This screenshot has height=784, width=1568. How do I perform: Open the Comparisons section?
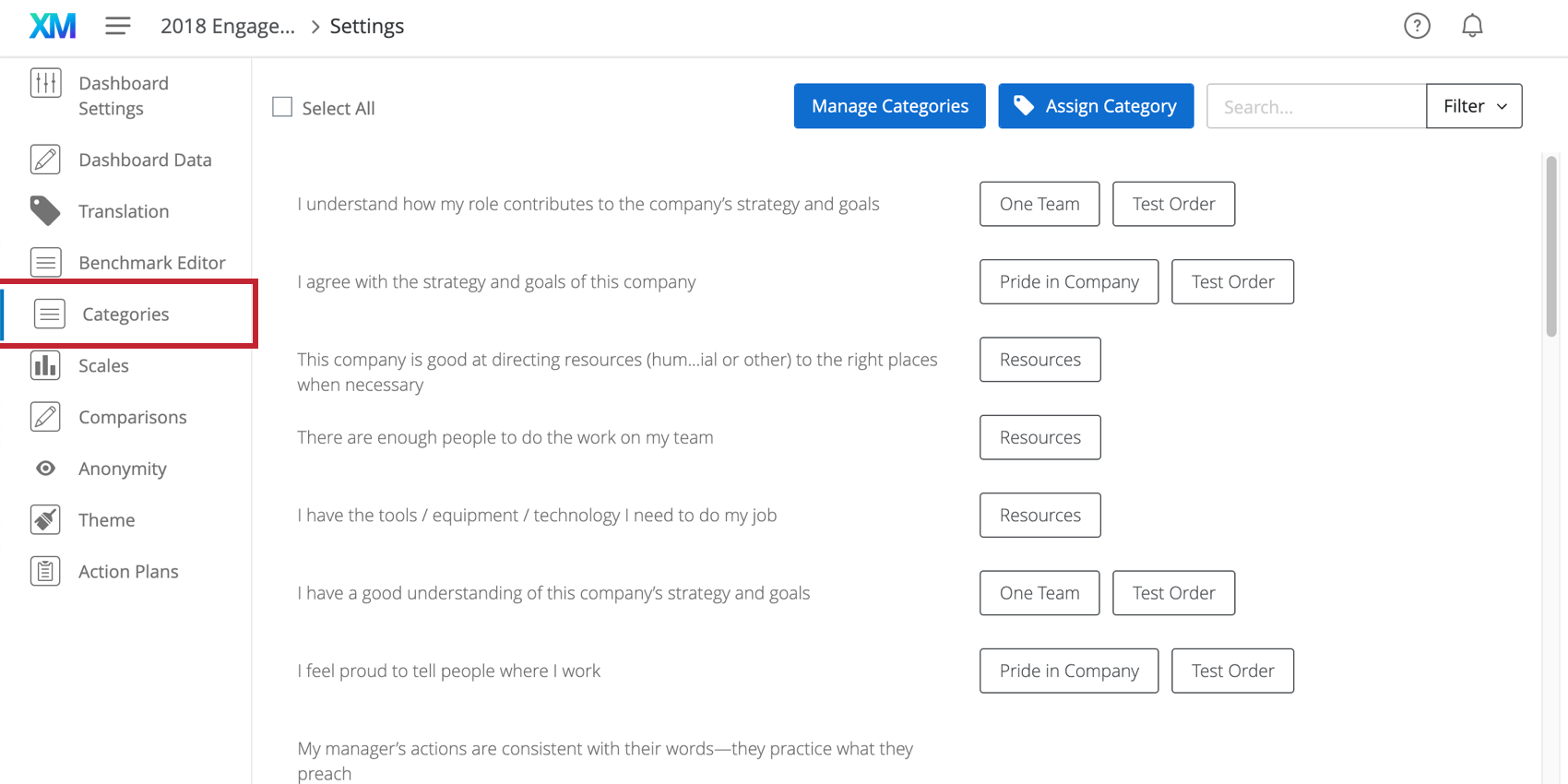tap(132, 417)
